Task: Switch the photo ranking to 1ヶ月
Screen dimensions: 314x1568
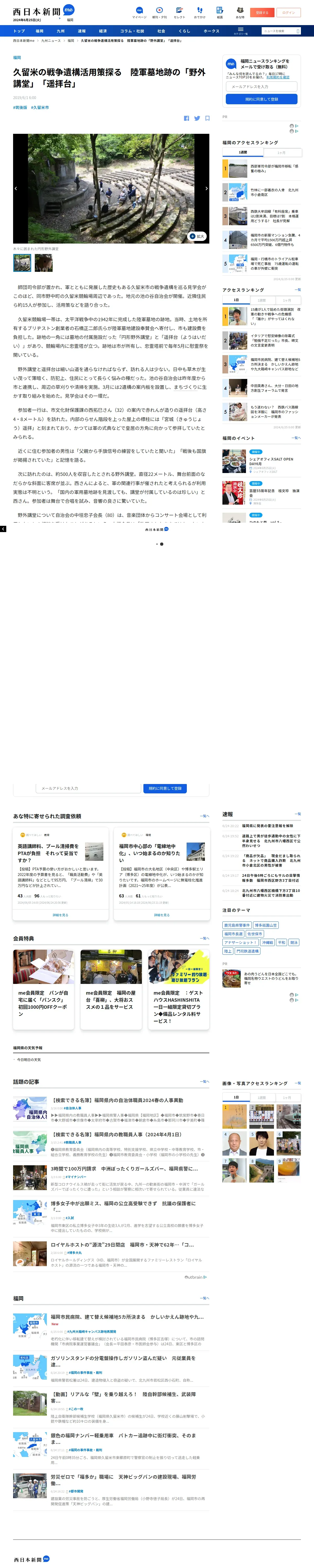Action: pos(287,1098)
